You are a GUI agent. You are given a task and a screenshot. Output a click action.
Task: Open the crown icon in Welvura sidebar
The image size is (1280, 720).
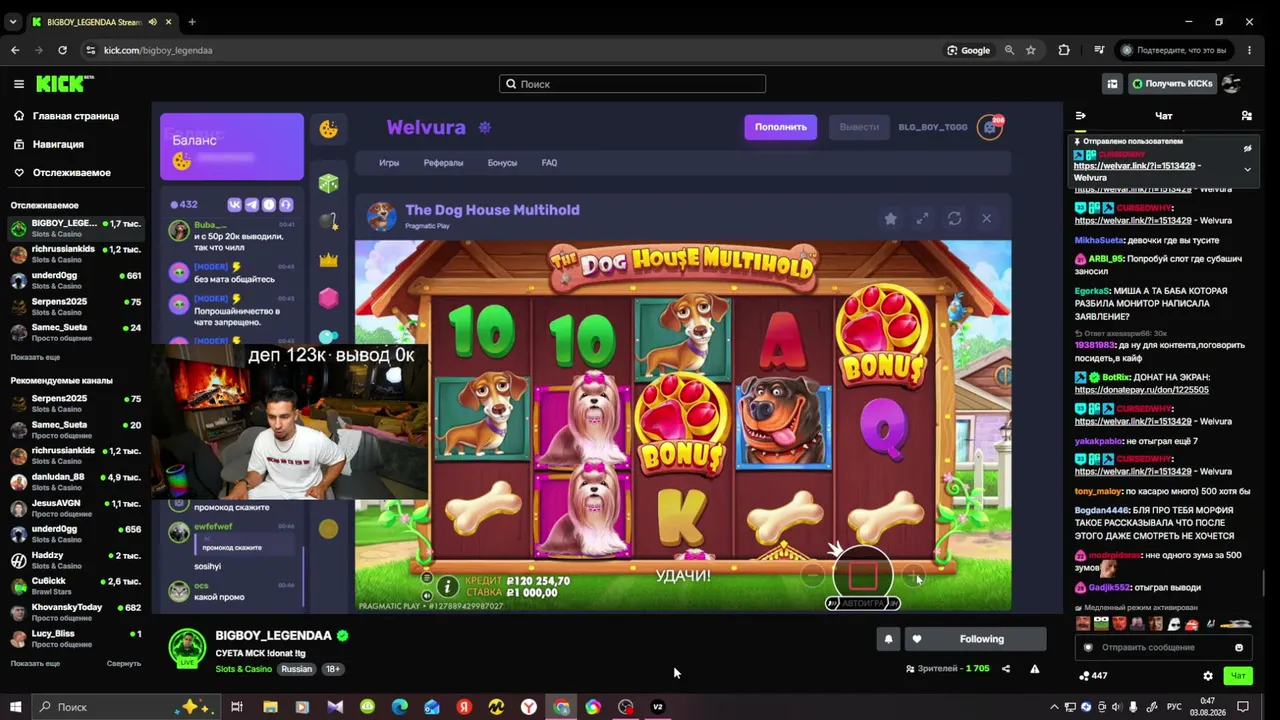point(328,260)
